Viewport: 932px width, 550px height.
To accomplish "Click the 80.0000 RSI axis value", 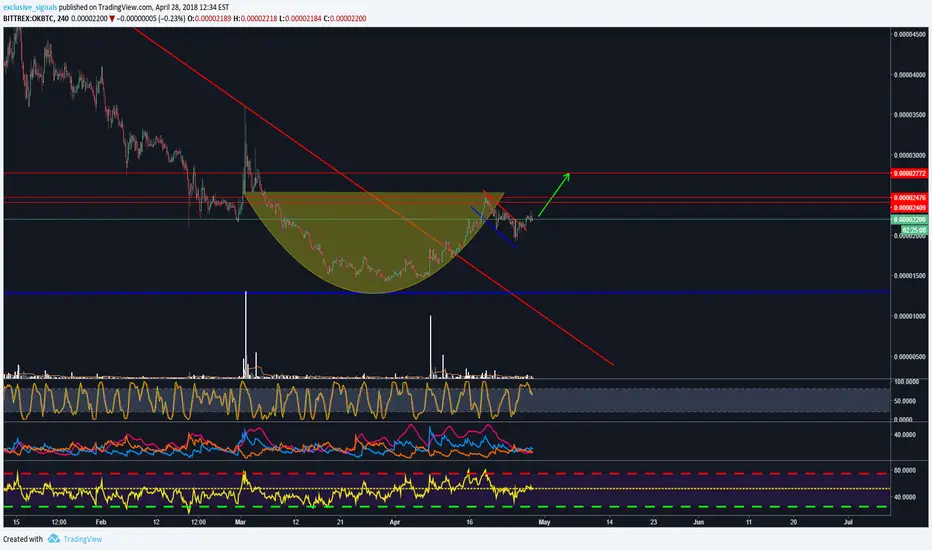I will click(905, 470).
